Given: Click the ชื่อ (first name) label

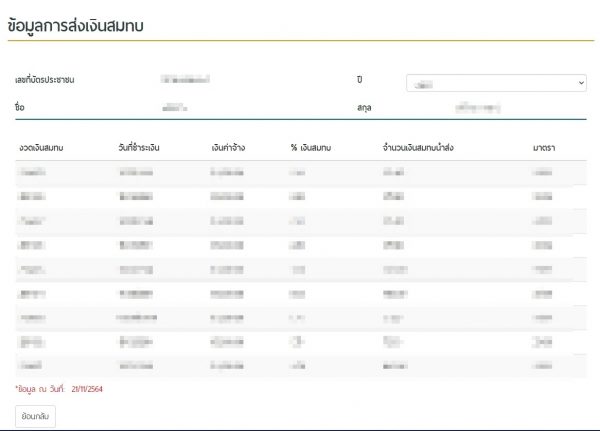Looking at the screenshot, I should (20, 104).
